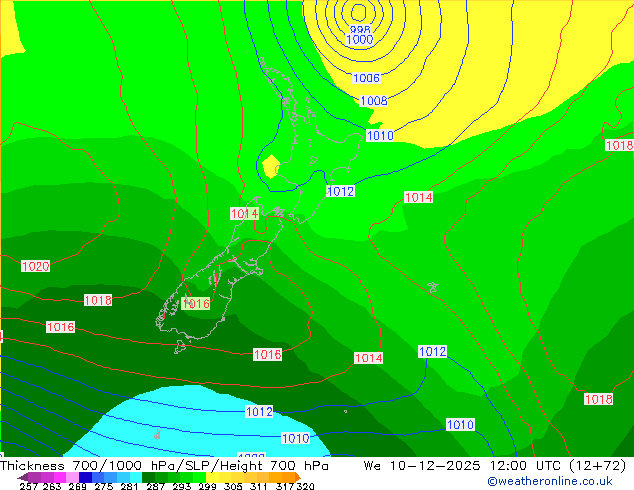Click 1016 label on the far left
Screen dimensions: 634x490
pyautogui.click(x=61, y=327)
